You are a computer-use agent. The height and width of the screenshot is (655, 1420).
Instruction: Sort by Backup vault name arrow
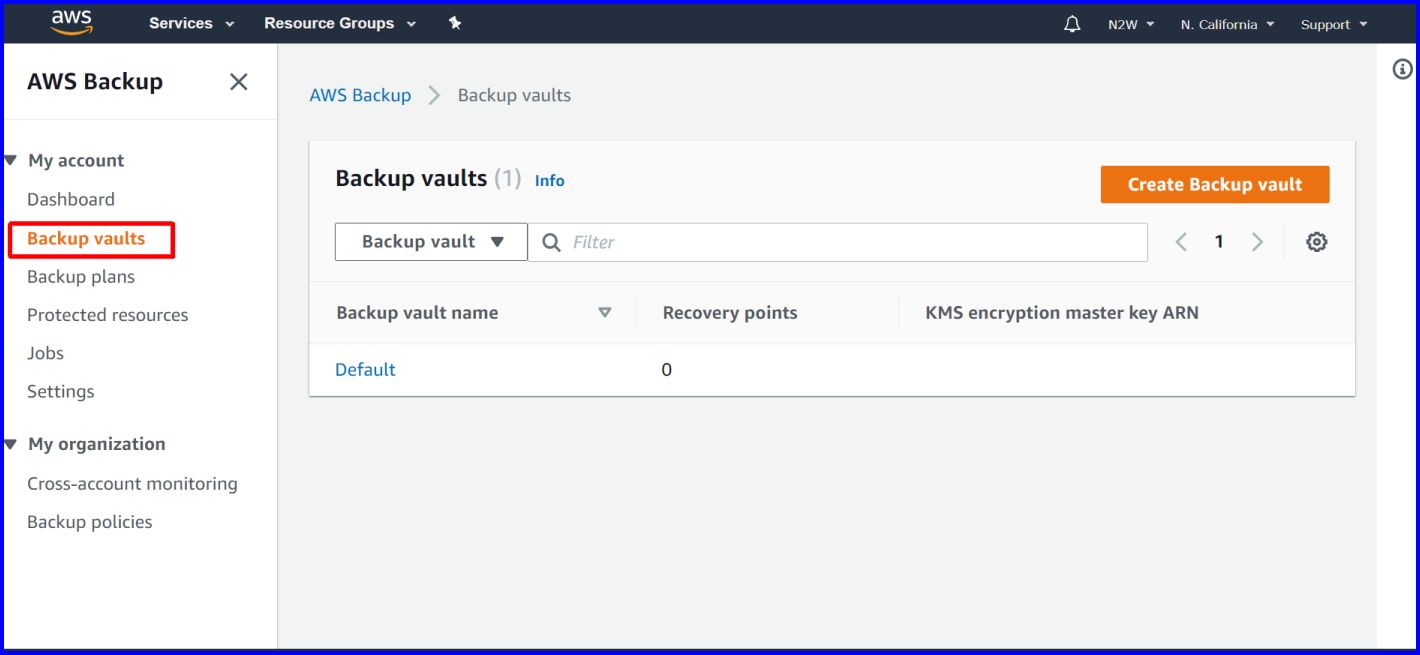point(604,313)
